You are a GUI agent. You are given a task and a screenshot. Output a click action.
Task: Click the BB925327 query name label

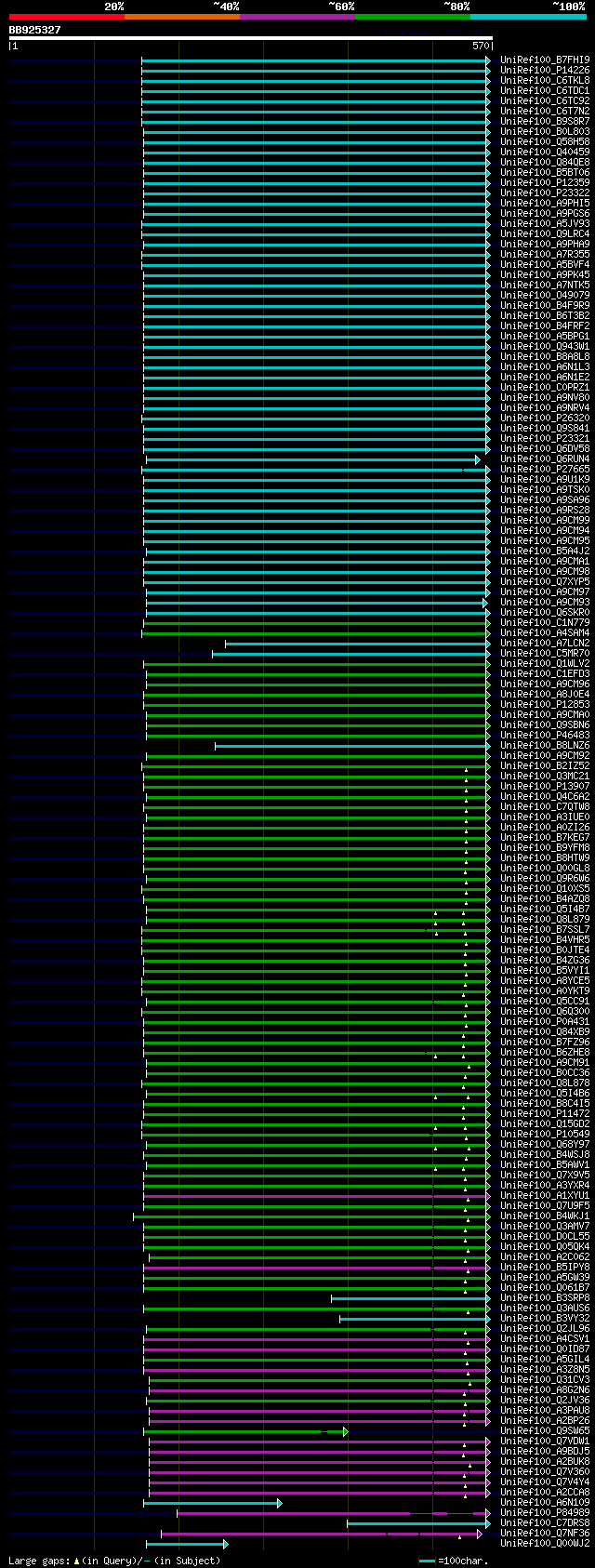(35, 30)
